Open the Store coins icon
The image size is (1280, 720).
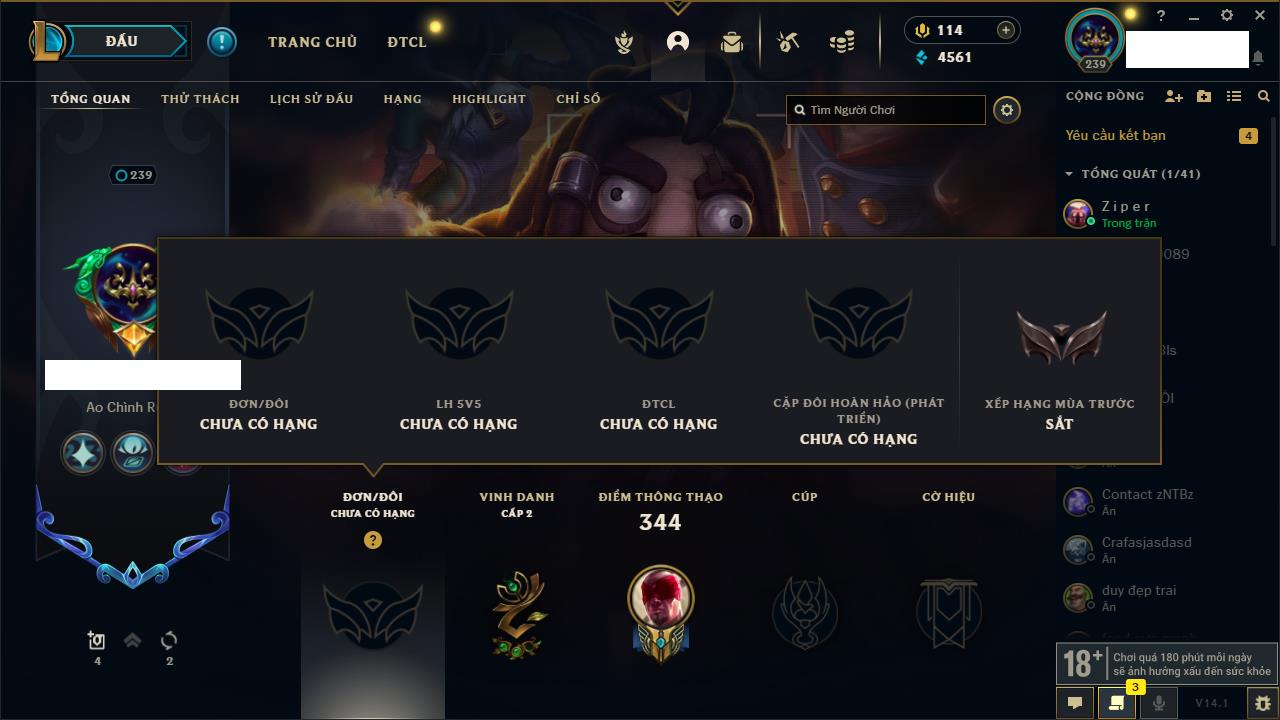click(842, 42)
